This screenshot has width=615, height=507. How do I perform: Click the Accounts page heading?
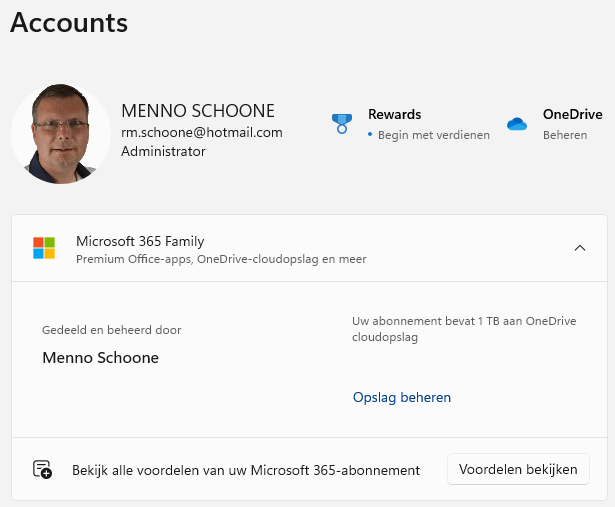point(69,22)
